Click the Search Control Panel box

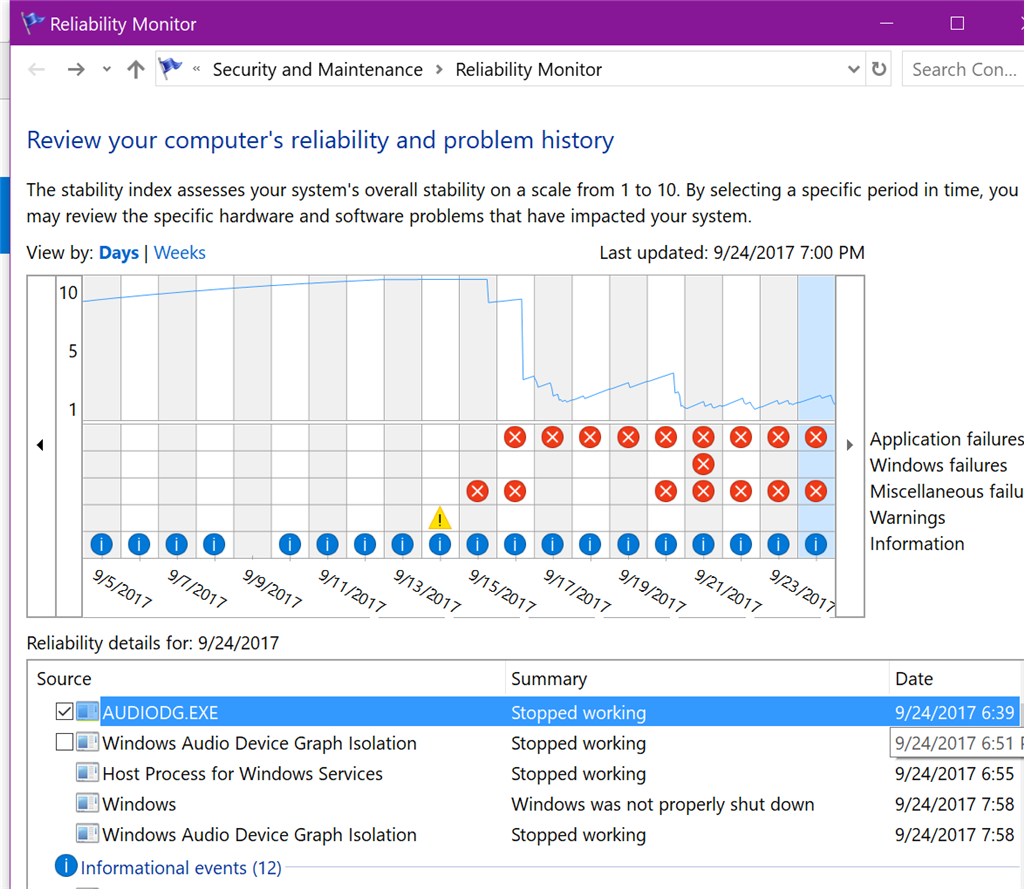pos(963,69)
